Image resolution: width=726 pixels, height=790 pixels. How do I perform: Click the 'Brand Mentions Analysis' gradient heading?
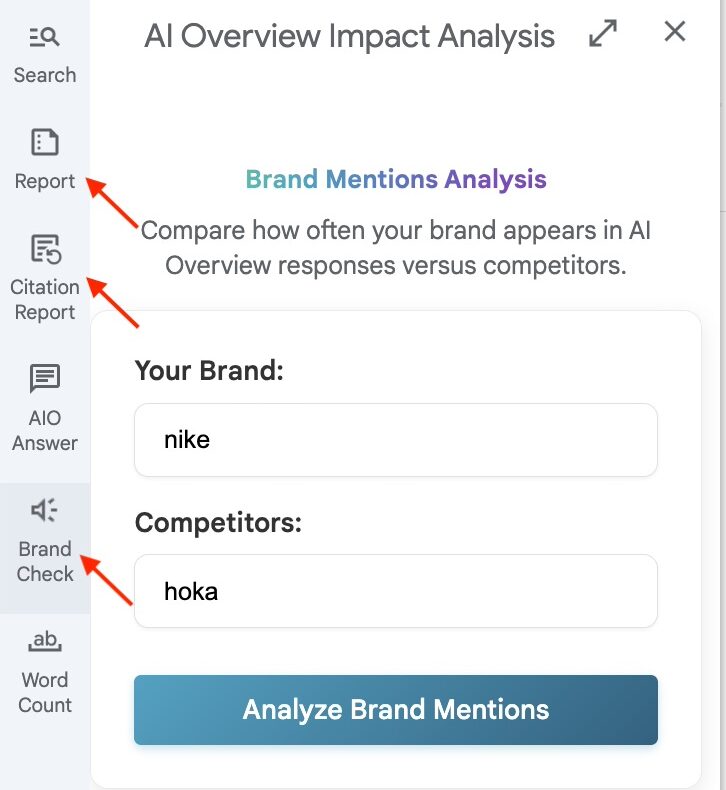click(x=396, y=180)
